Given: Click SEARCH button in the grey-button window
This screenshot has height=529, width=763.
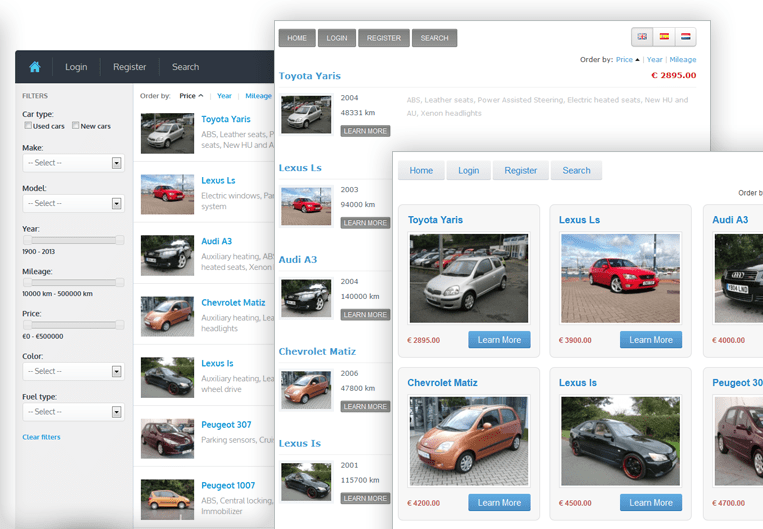Looking at the screenshot, I should click(x=435, y=38).
